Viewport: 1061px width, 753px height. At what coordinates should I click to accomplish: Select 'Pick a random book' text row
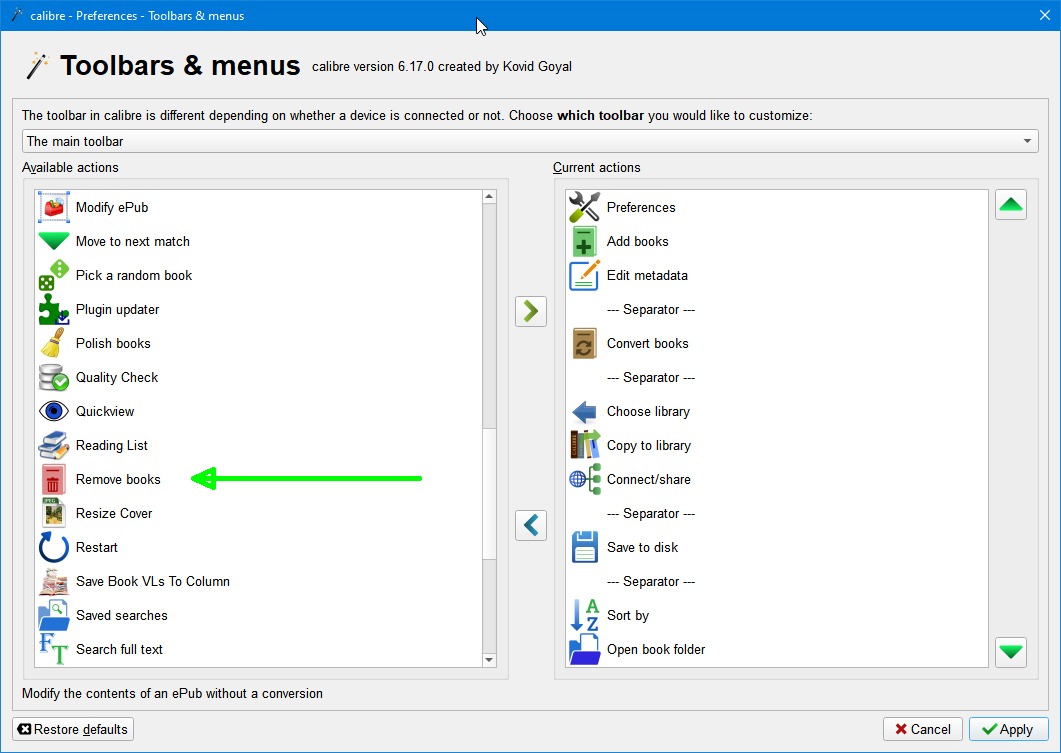(x=258, y=275)
